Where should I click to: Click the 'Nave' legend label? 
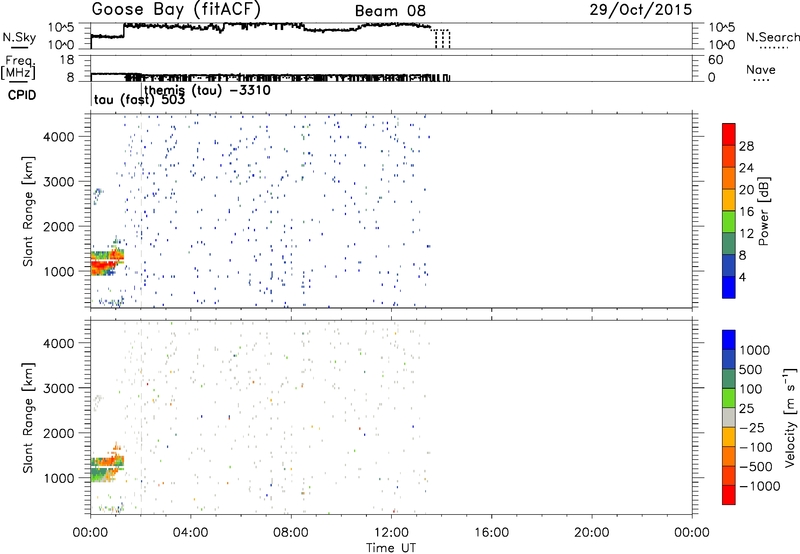click(x=761, y=70)
